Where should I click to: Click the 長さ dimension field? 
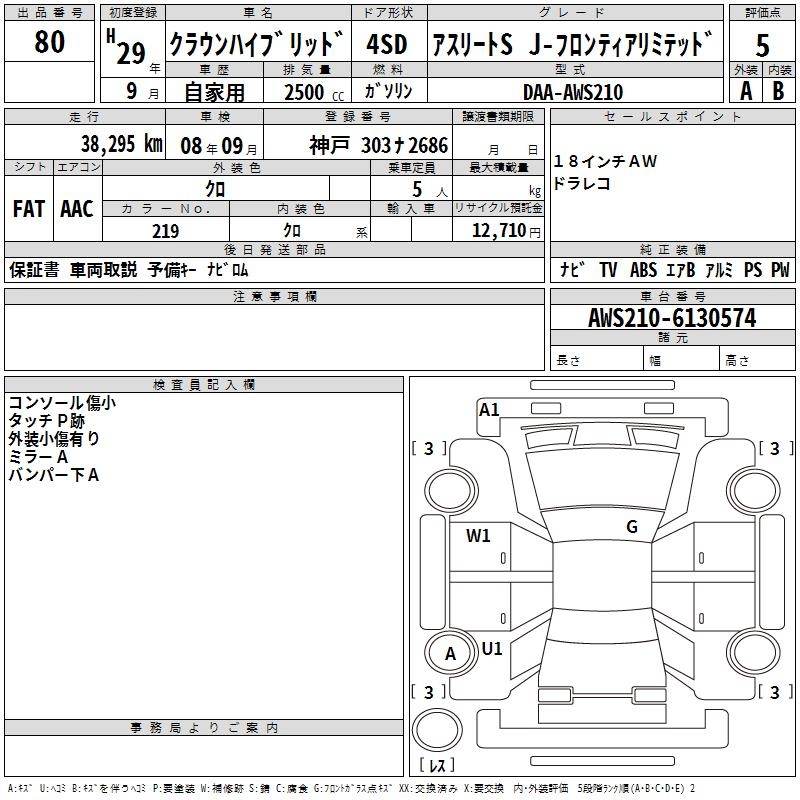click(x=597, y=358)
